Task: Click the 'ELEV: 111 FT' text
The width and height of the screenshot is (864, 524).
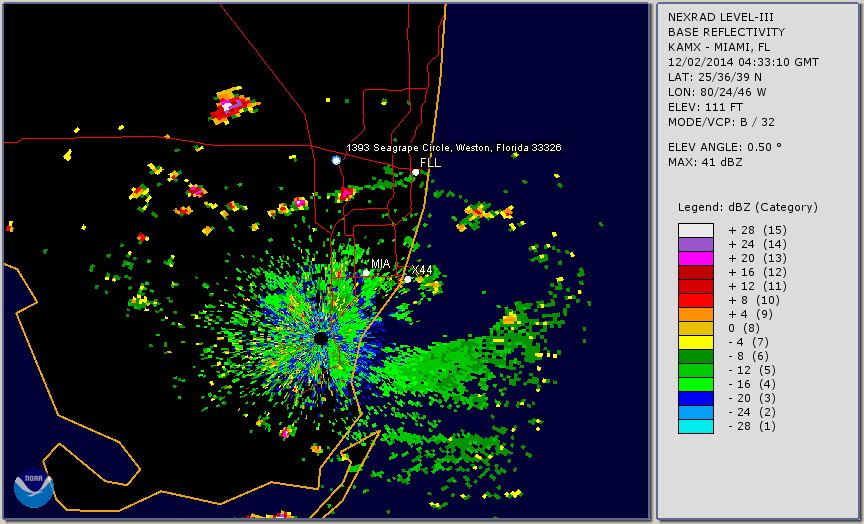Action: pos(705,107)
